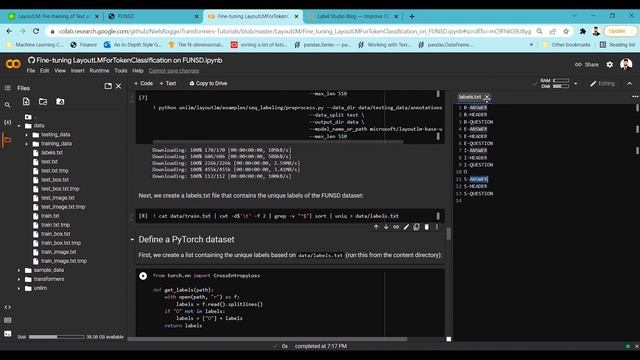Reload the browser page
The width and height of the screenshot is (640, 360).
point(36,31)
